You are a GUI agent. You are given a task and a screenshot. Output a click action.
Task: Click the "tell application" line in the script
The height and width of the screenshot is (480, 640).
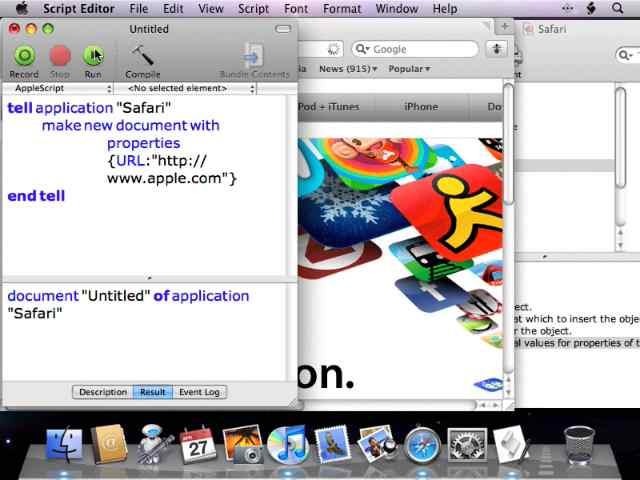[89, 108]
